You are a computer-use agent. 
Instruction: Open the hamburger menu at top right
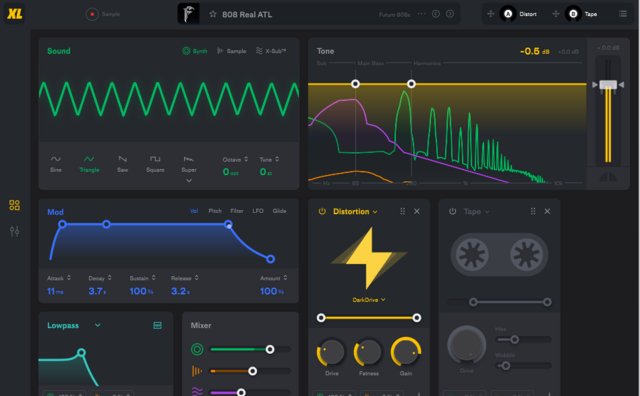[622, 14]
